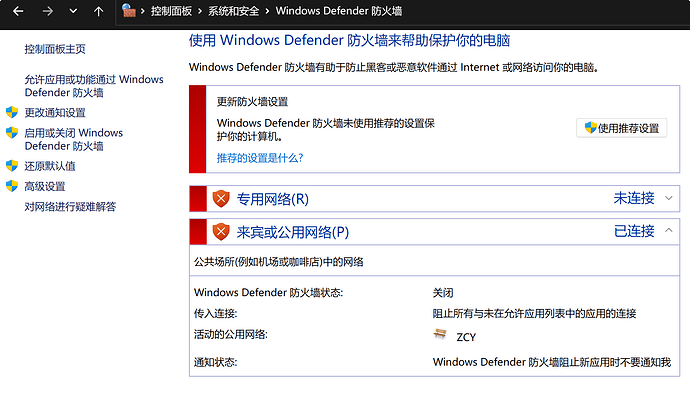Click the firewall icon in the address bar
This screenshot has height=396, width=690.
point(128,11)
